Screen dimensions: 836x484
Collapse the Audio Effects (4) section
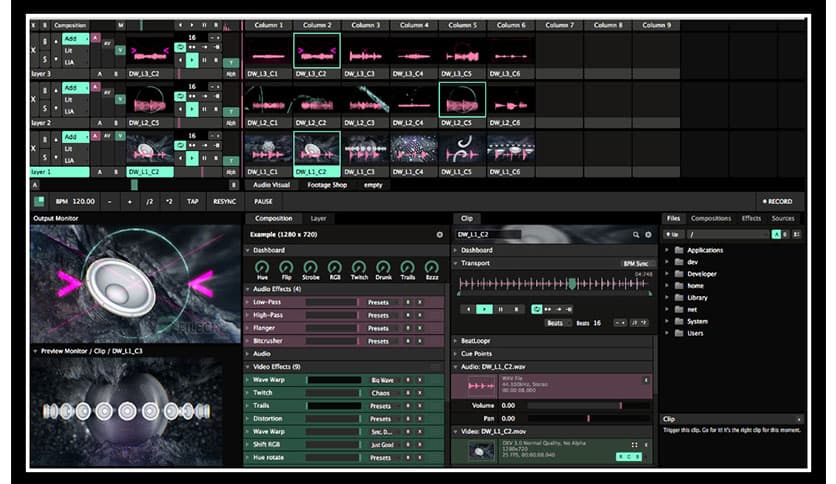[247, 289]
